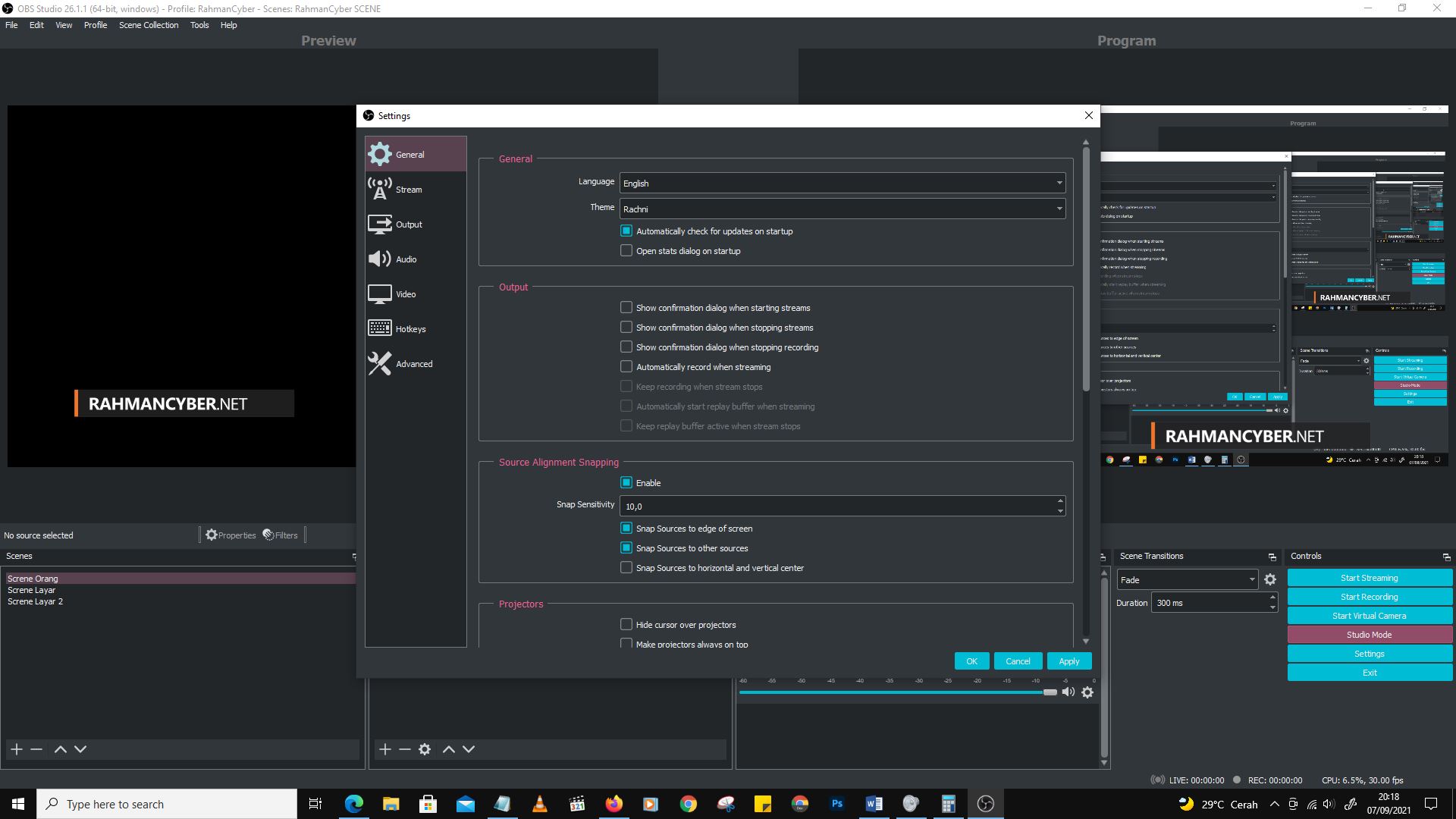1456x819 pixels.
Task: Click the Output section label
Action: coord(513,287)
